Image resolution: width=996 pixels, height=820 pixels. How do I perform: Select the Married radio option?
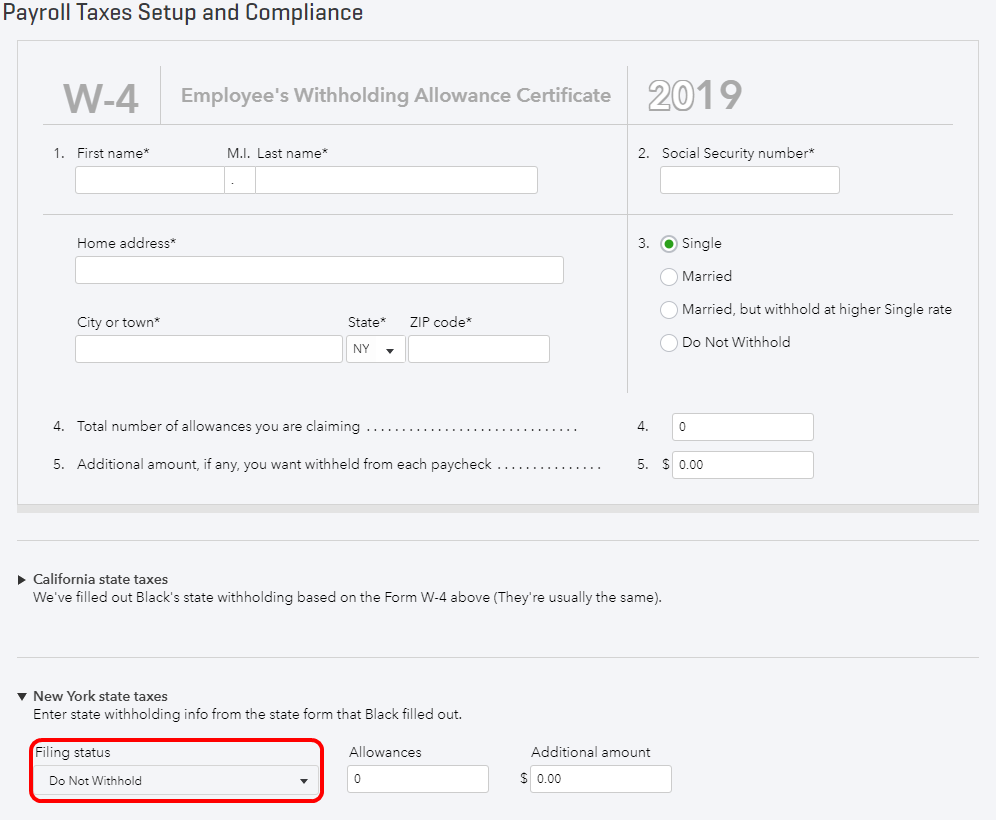point(669,277)
